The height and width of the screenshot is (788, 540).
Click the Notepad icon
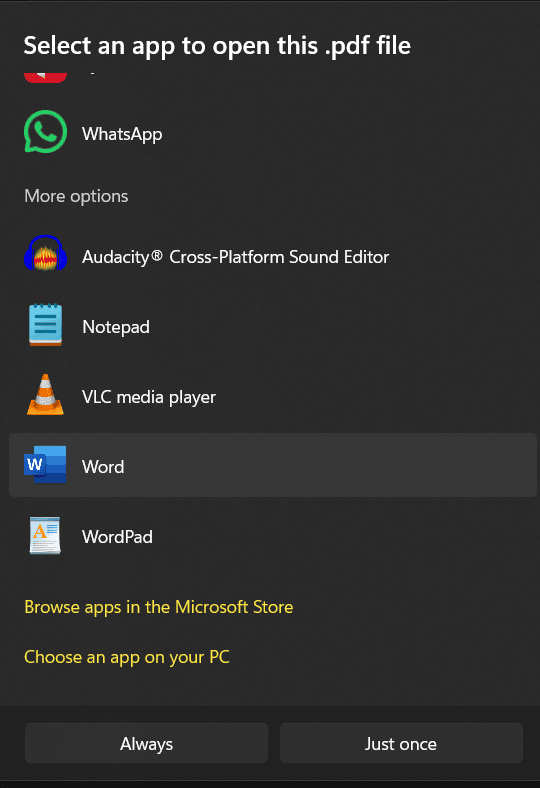pyautogui.click(x=45, y=325)
